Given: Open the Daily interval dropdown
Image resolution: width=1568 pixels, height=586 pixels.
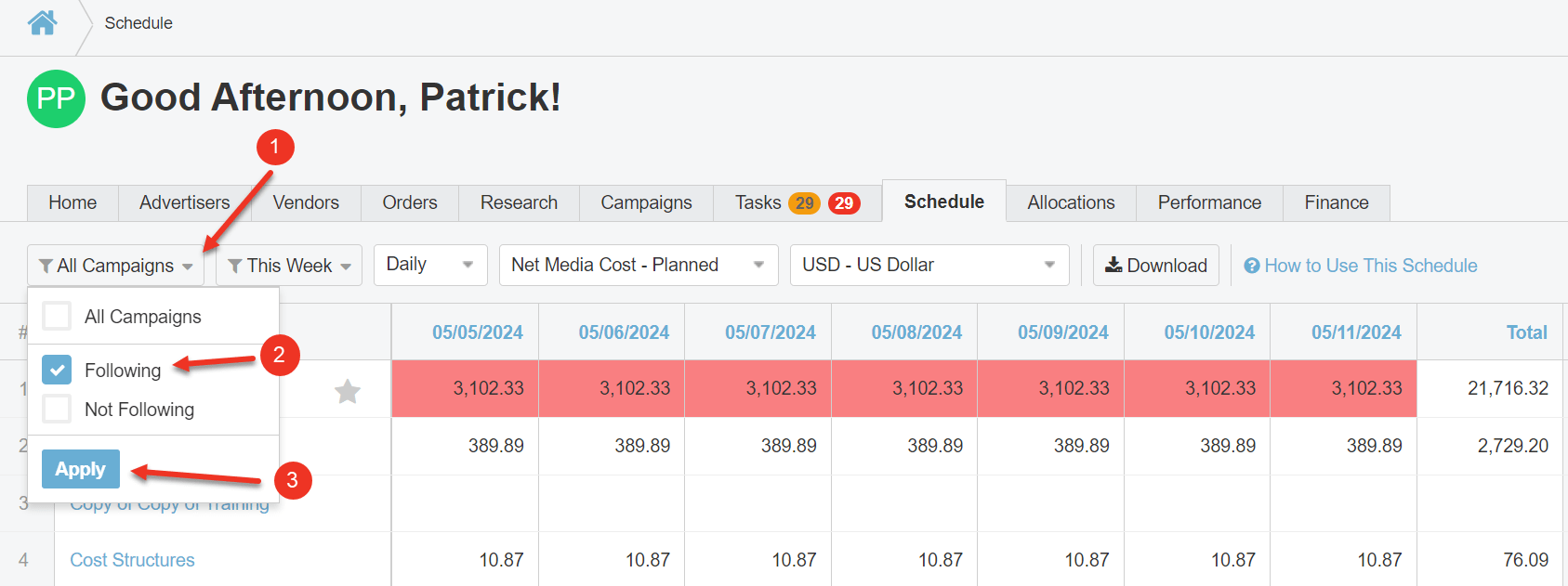Looking at the screenshot, I should (x=430, y=265).
